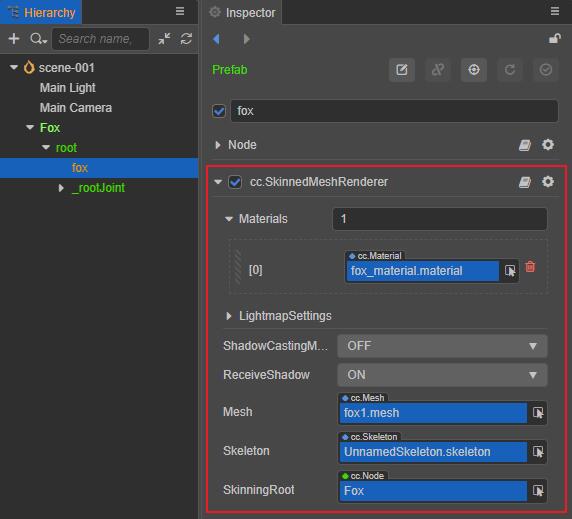Viewport: 572px width, 519px height.
Task: Delete the fox_material entry with the red trash icon
Action: coord(530,267)
